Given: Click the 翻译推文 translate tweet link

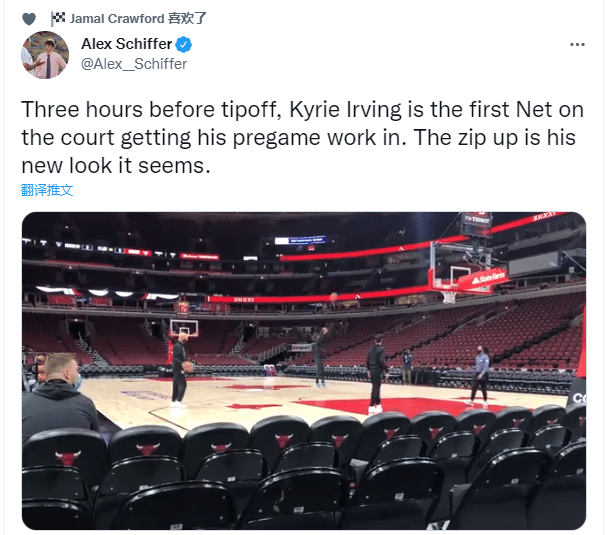Looking at the screenshot, I should [x=47, y=189].
